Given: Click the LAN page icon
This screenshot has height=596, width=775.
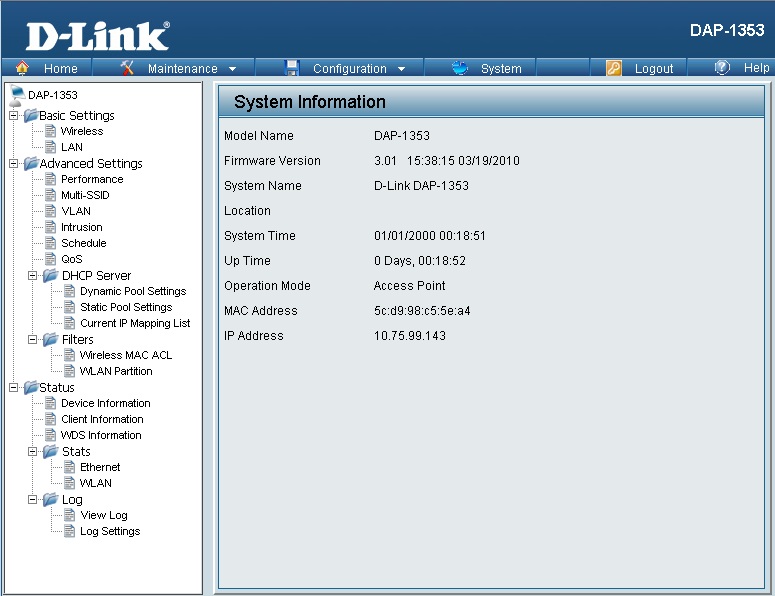Looking at the screenshot, I should point(50,147).
